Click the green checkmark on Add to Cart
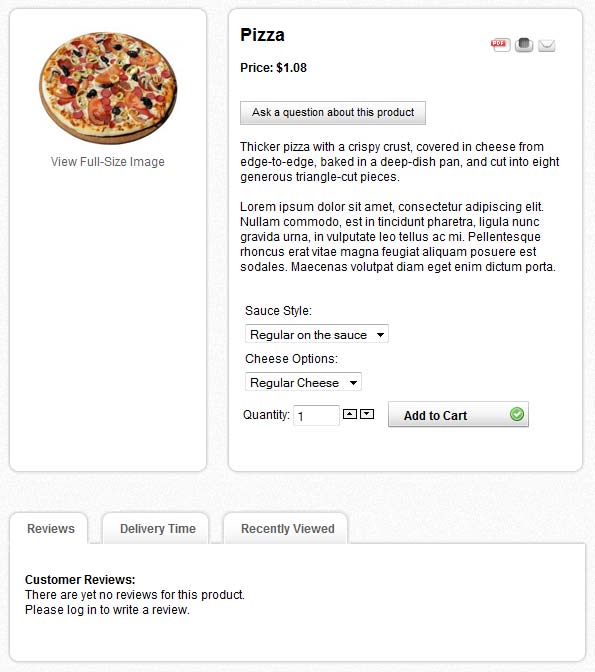The height and width of the screenshot is (672, 595). pos(517,414)
